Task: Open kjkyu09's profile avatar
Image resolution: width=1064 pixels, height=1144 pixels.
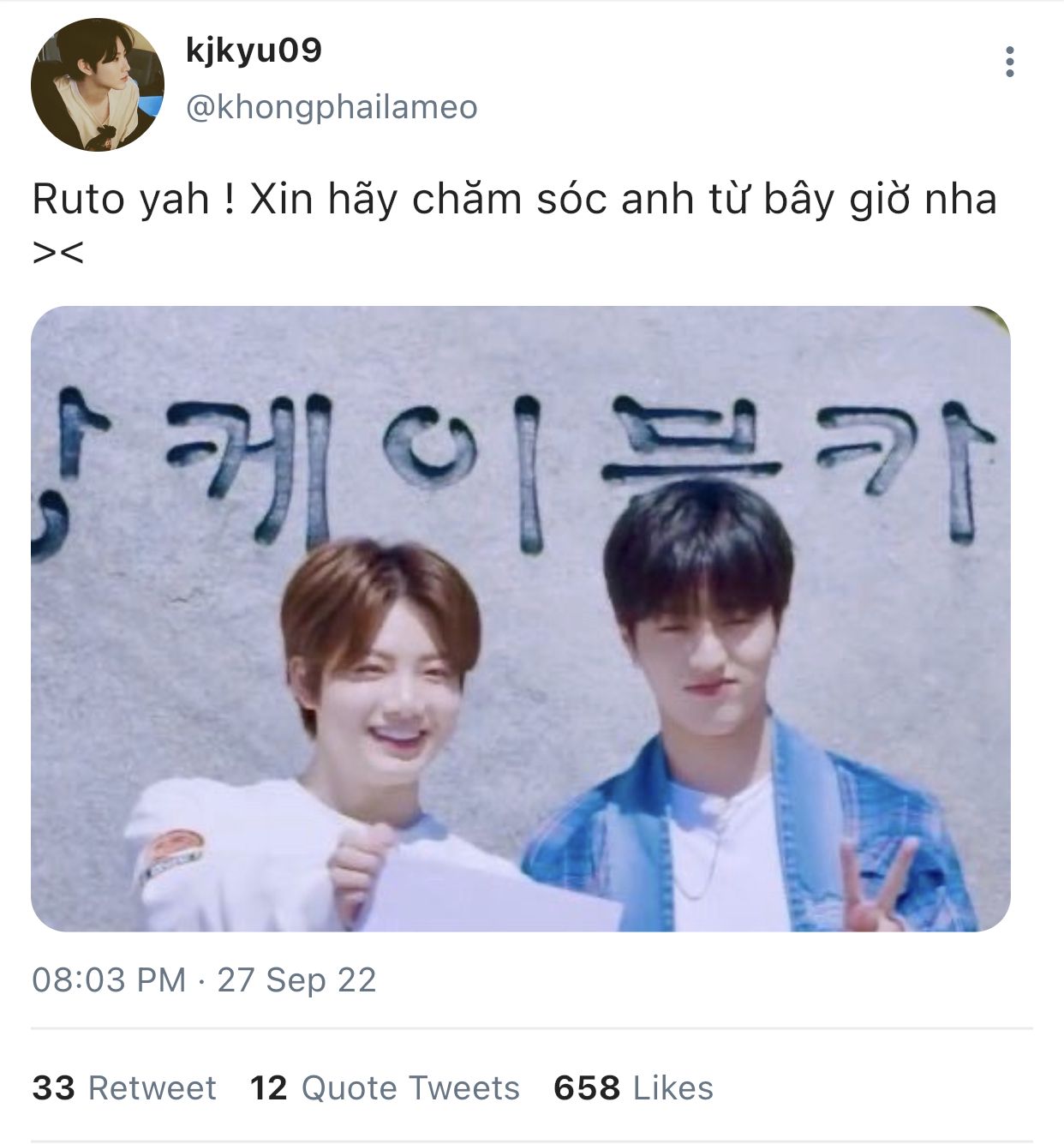Action: click(x=98, y=85)
